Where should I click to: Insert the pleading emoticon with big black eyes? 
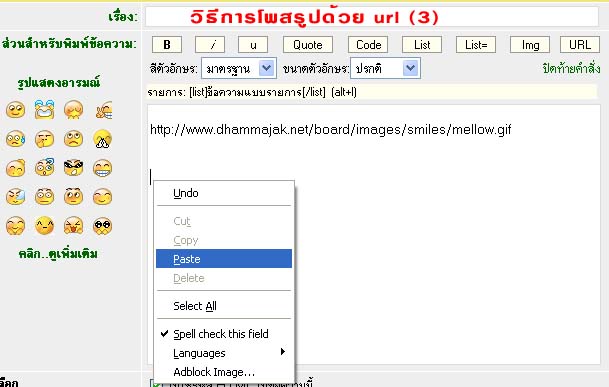(103, 226)
